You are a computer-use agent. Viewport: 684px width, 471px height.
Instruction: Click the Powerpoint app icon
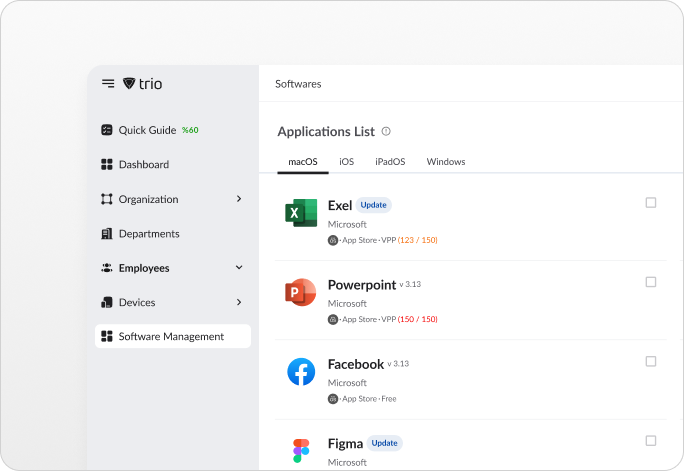pos(301,292)
